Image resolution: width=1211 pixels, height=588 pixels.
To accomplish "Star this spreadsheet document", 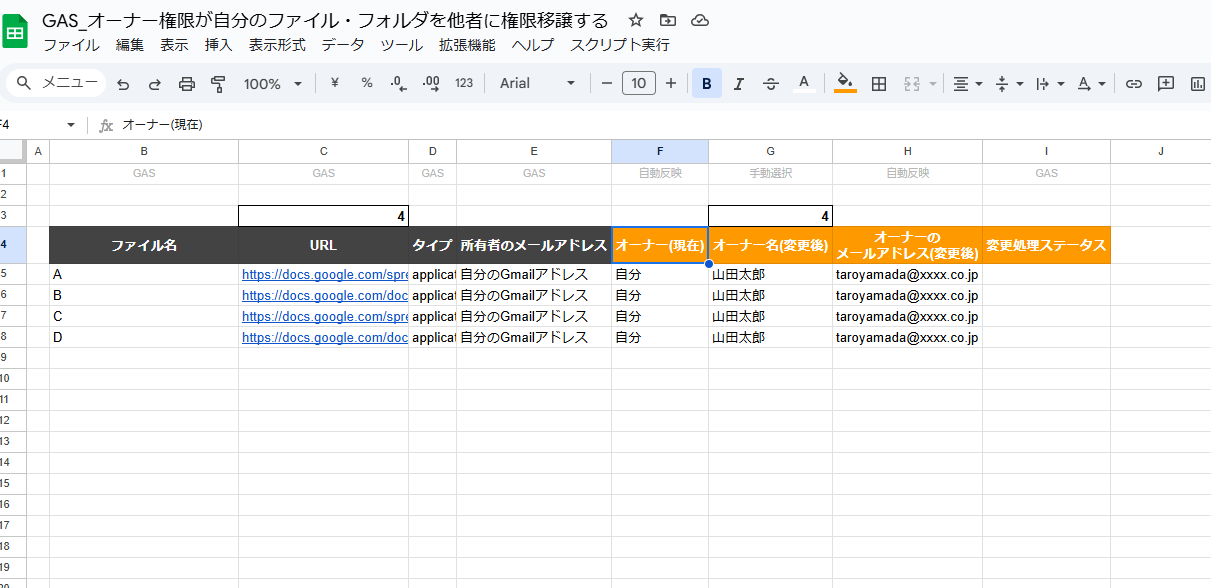I will point(636,20).
